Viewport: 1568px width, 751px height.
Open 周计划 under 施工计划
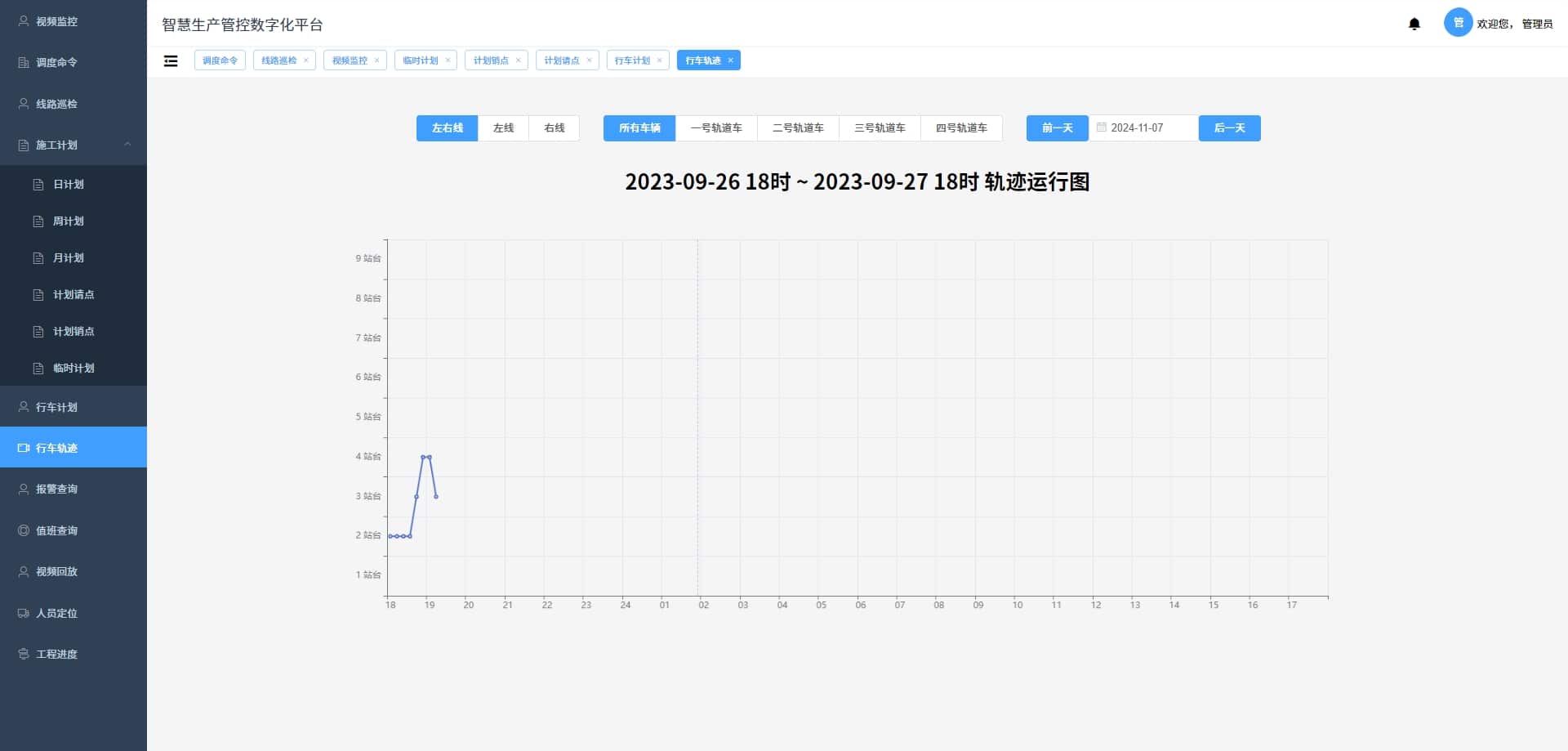[x=73, y=221]
